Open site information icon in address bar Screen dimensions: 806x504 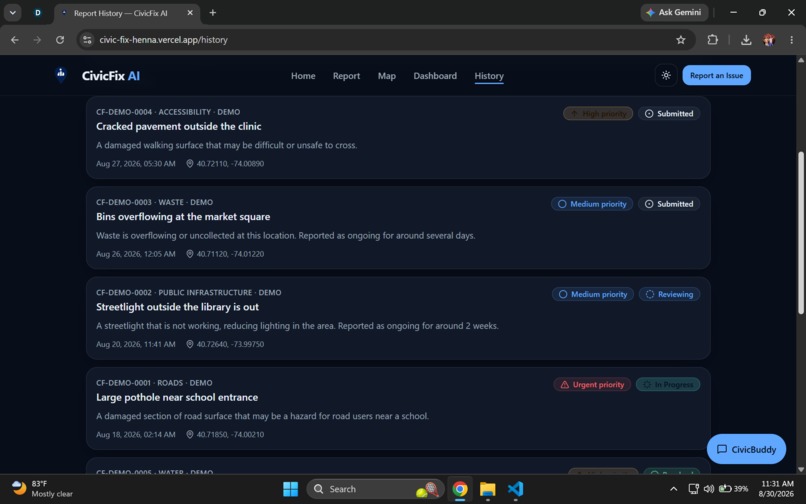[87, 40]
